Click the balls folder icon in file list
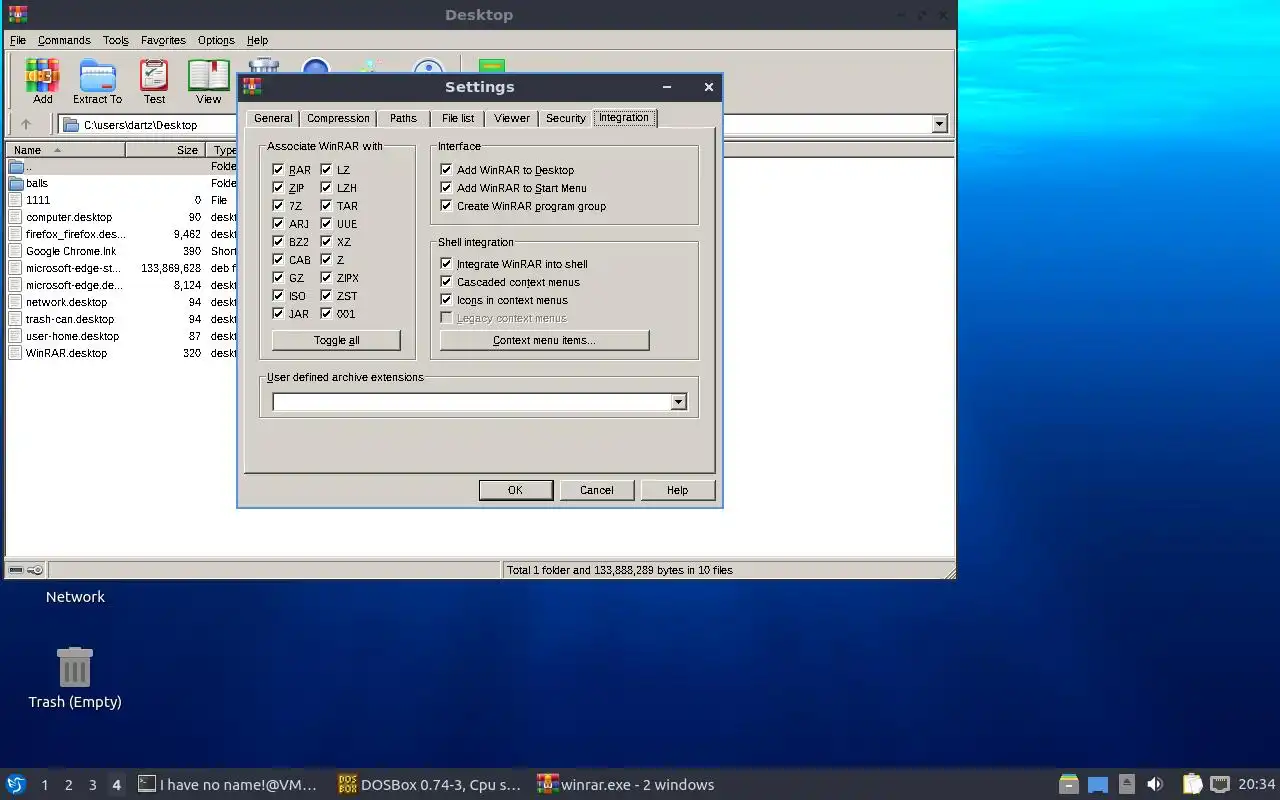The image size is (1280, 800). tap(16, 183)
